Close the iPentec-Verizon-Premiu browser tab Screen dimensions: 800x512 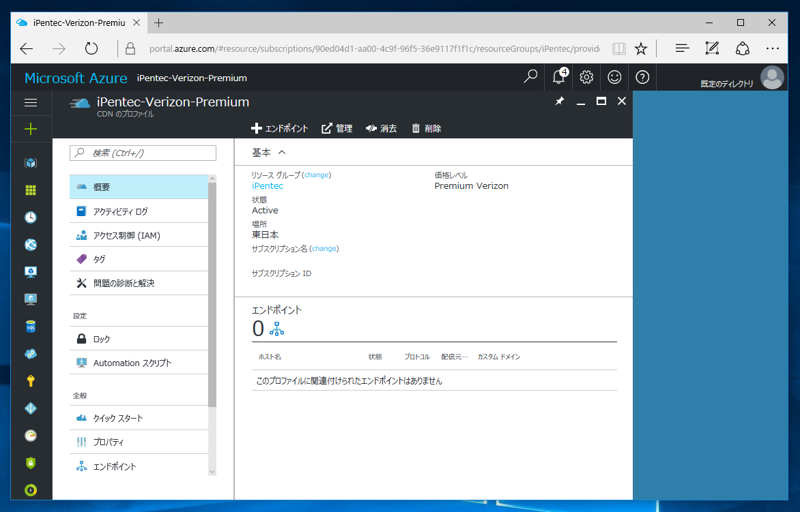tap(136, 22)
